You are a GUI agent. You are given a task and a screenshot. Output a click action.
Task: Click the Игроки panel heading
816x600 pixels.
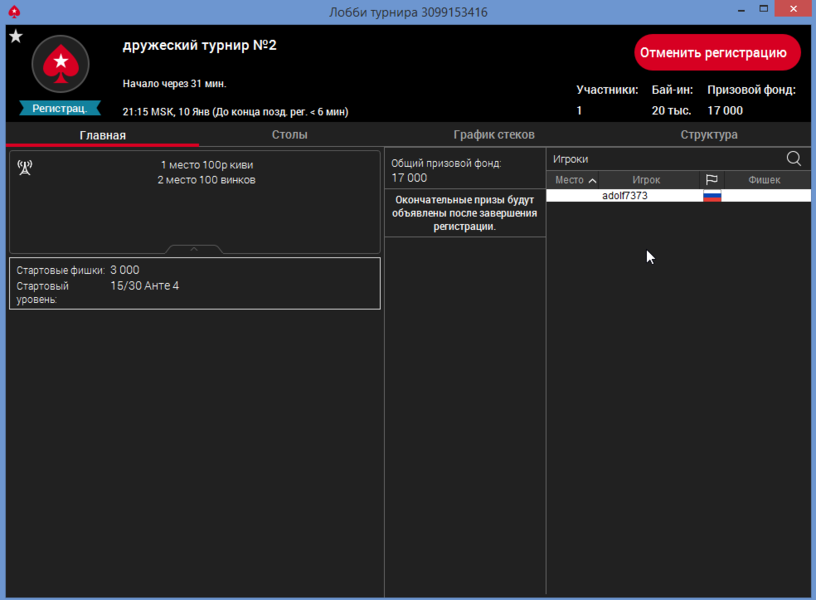point(570,159)
